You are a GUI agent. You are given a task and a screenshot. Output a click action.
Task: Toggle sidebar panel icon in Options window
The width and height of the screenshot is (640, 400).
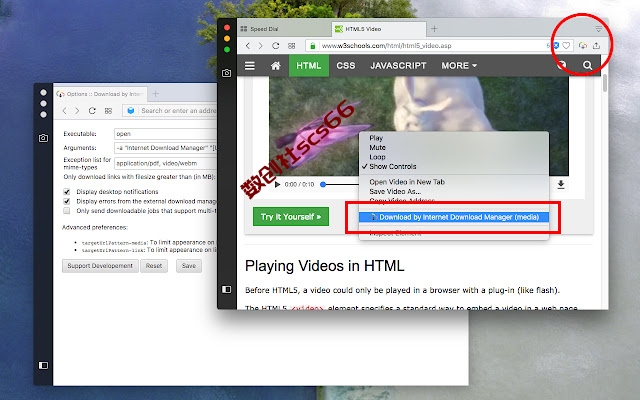43,365
